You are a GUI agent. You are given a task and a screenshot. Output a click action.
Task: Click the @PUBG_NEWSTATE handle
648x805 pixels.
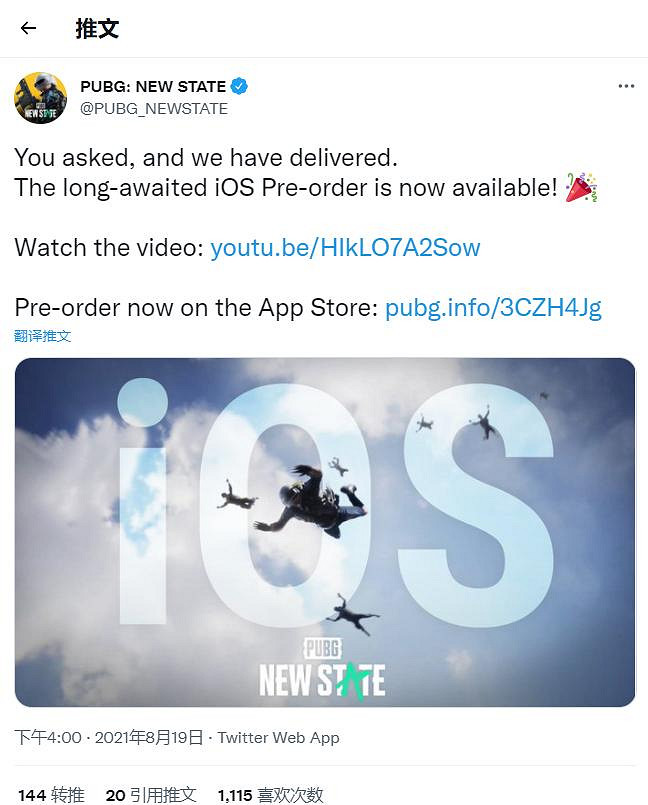(154, 109)
